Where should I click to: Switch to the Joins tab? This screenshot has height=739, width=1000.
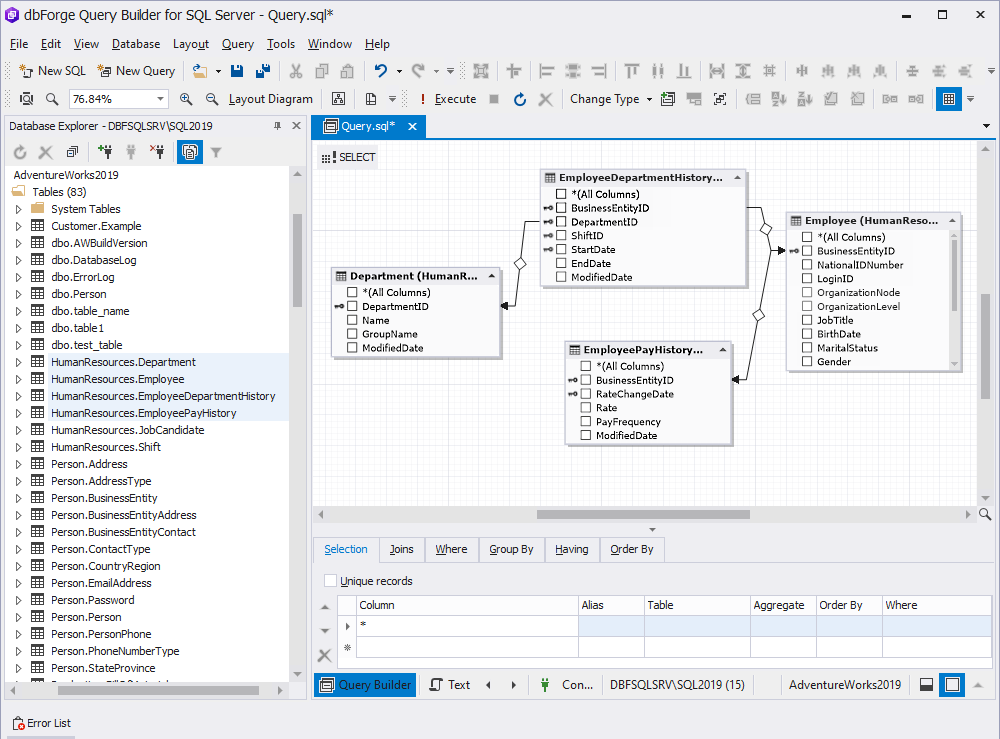[402, 549]
